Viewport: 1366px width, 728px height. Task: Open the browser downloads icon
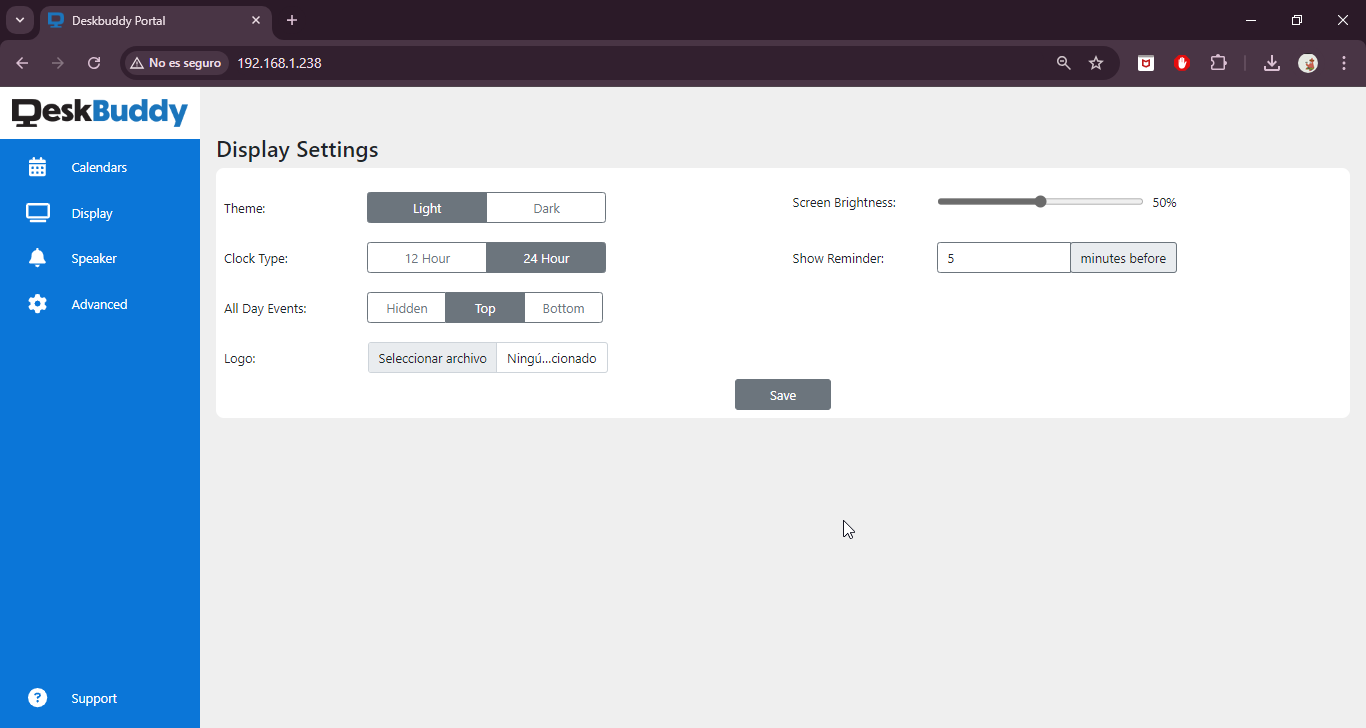click(1271, 63)
